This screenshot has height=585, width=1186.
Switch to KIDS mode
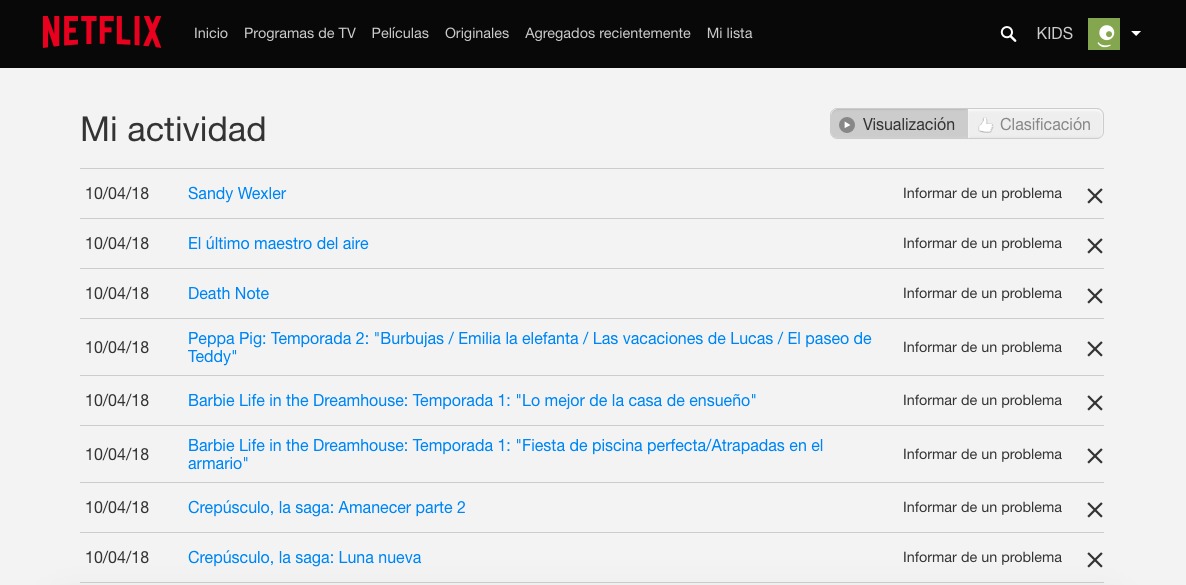click(1054, 33)
